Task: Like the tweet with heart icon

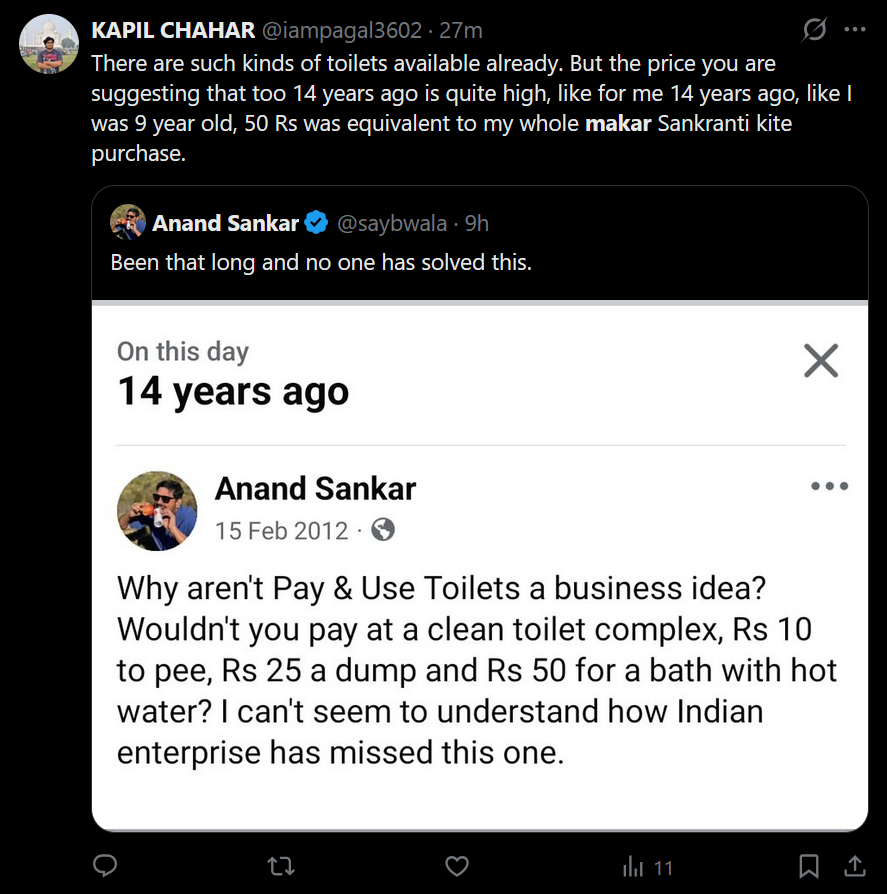Action: [457, 865]
